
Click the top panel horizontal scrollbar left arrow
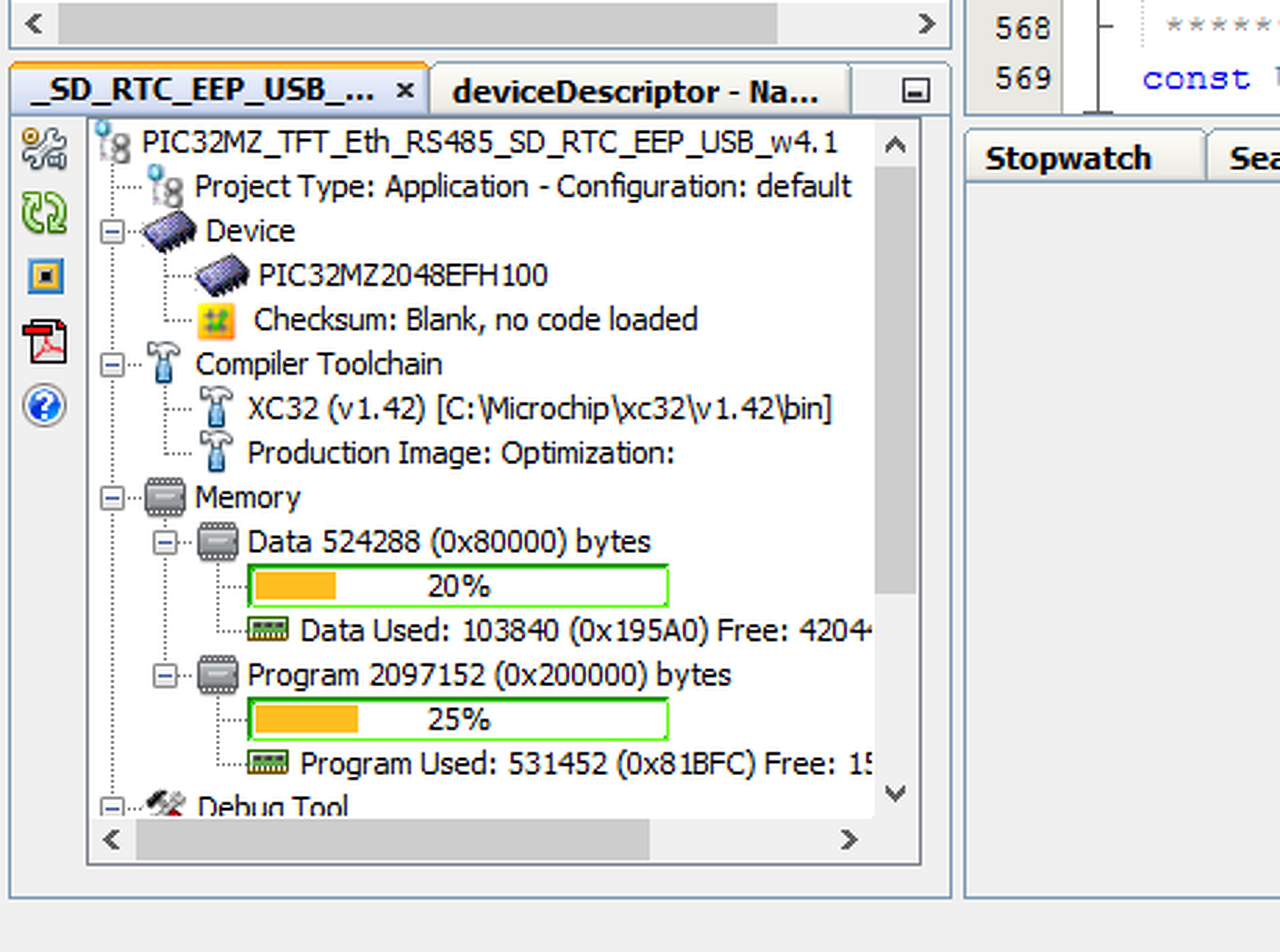[34, 22]
